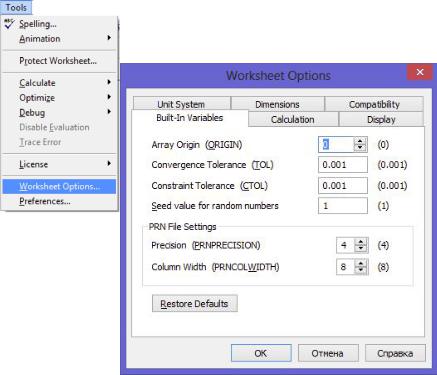Click the Constraint Tolerance (CTOL) label

click(209, 186)
